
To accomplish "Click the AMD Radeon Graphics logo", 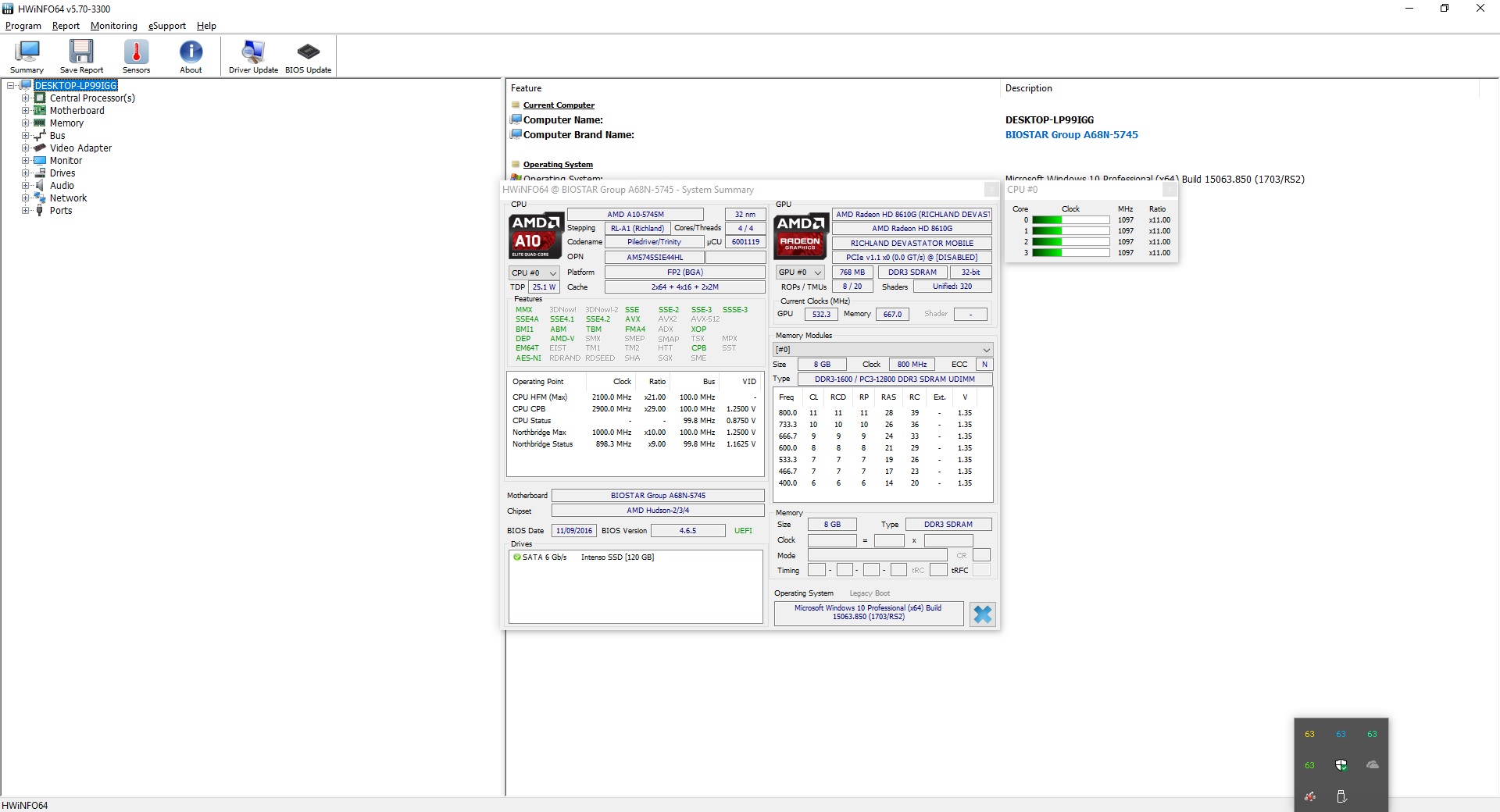I will coord(801,235).
